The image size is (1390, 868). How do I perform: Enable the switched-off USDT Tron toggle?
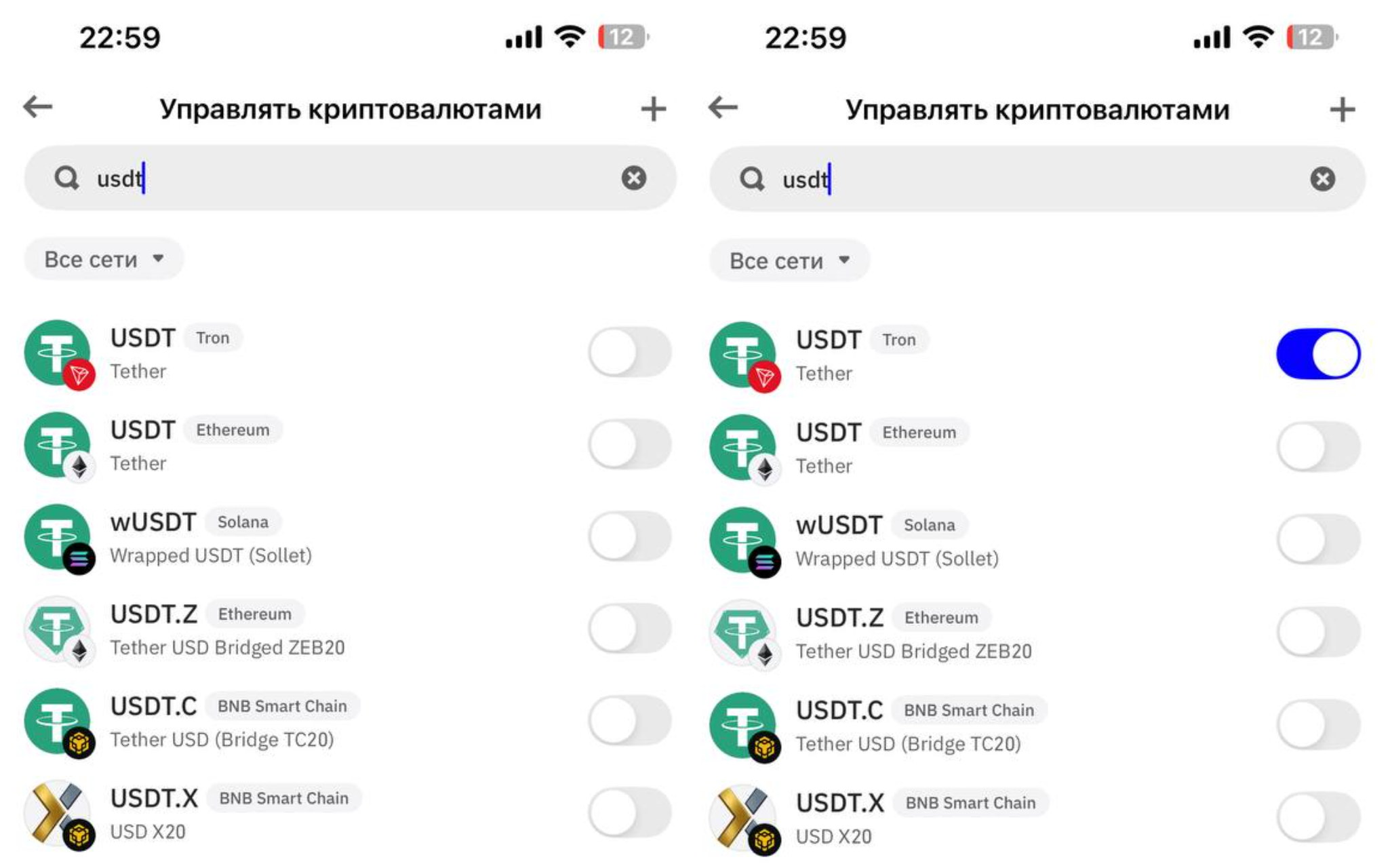tap(630, 353)
